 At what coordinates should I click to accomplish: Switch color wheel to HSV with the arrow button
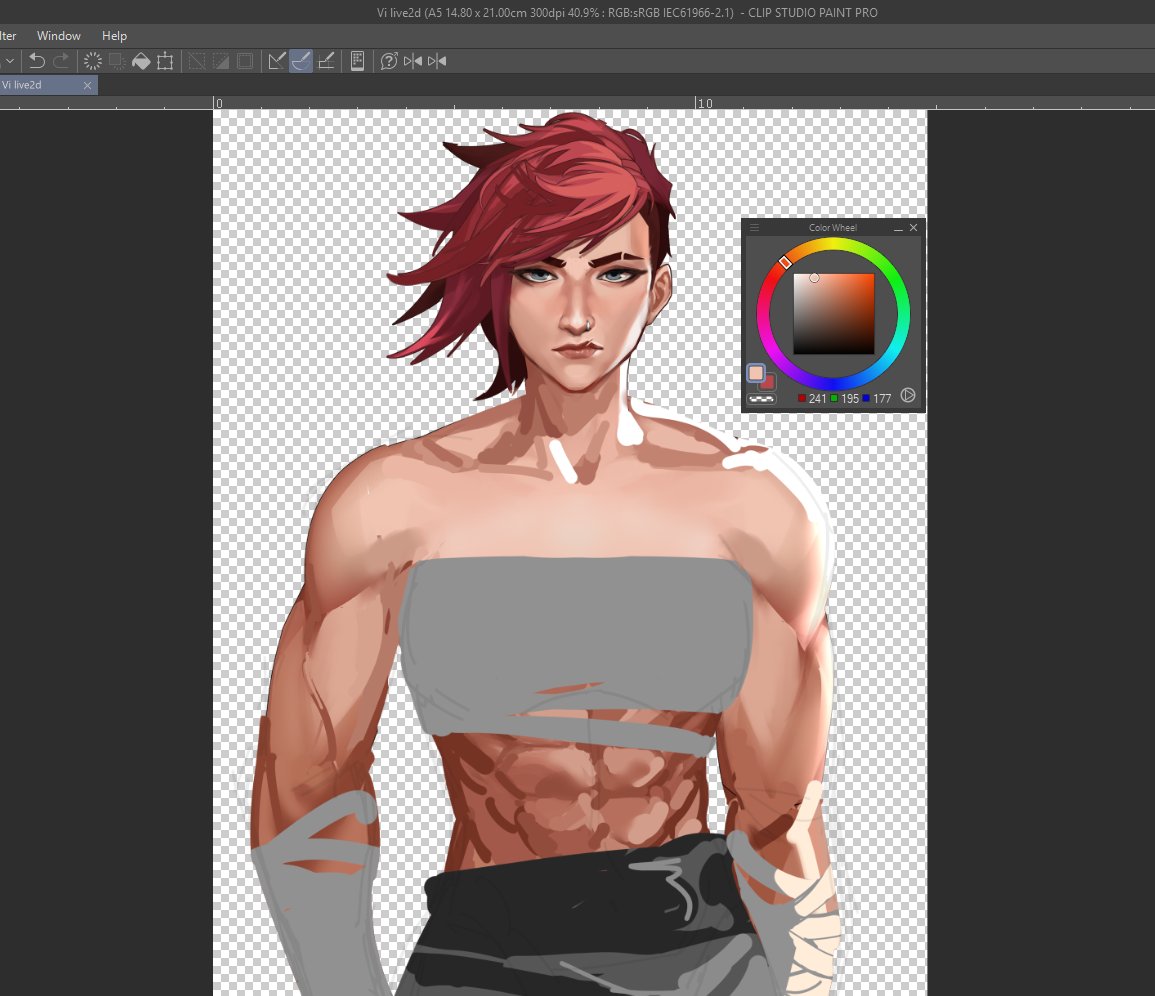(x=908, y=396)
